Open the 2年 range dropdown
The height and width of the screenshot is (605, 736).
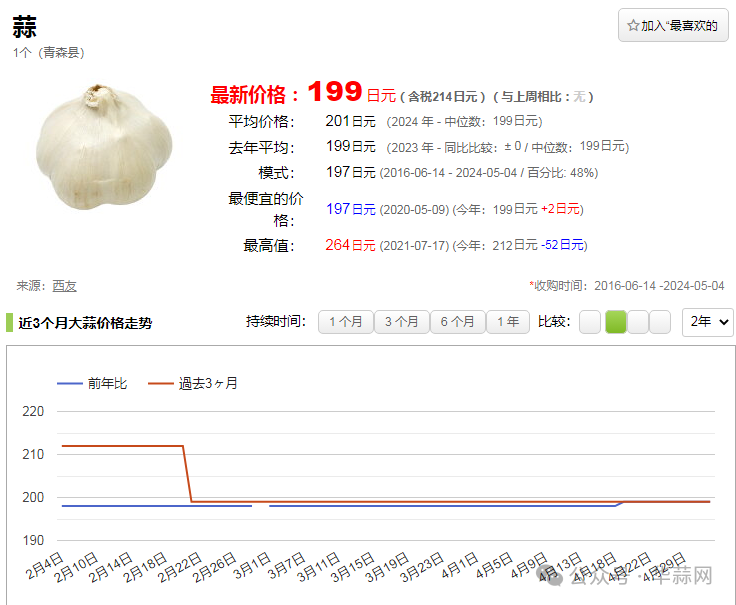[x=708, y=322]
